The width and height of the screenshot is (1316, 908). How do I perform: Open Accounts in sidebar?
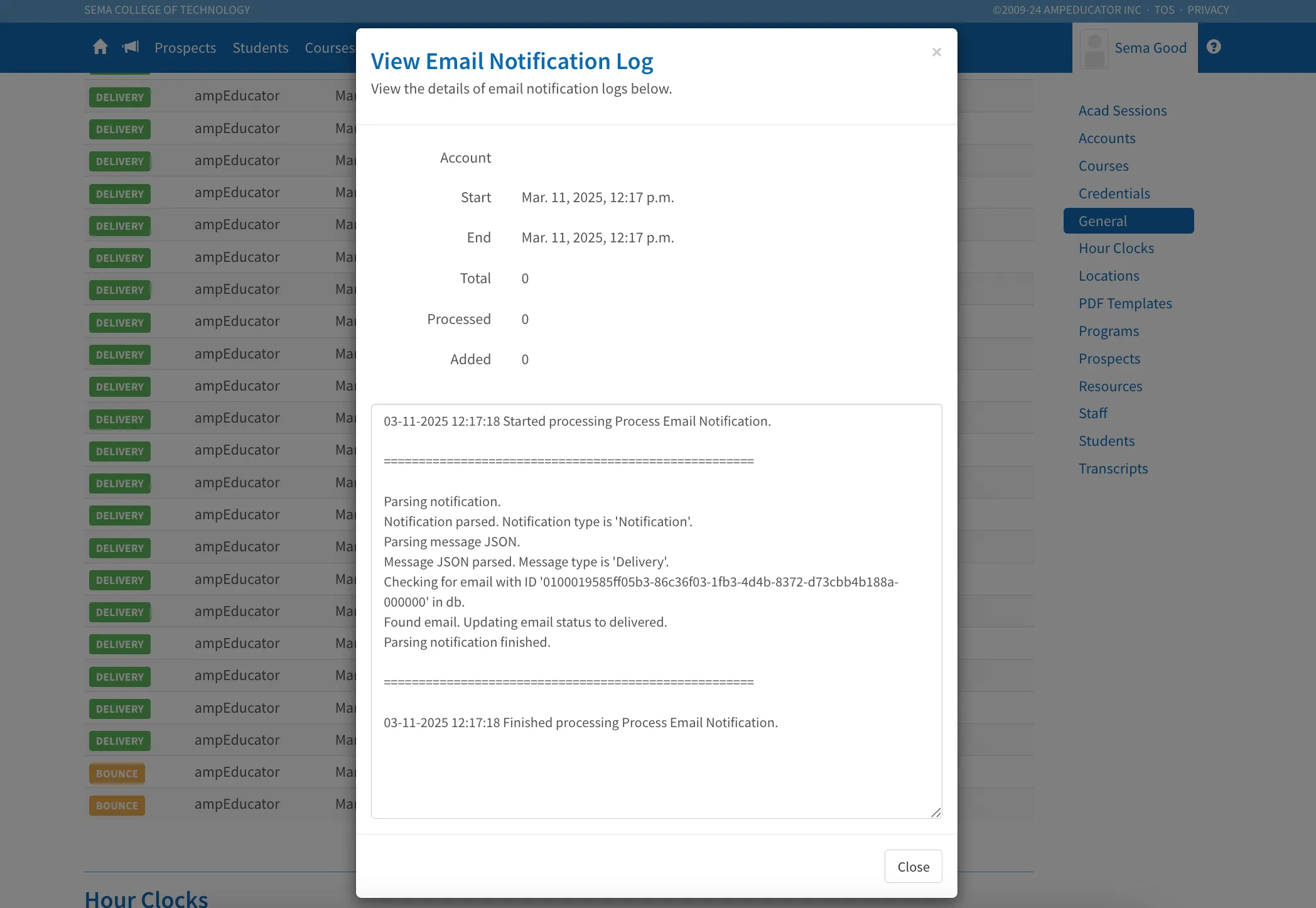tap(1107, 138)
